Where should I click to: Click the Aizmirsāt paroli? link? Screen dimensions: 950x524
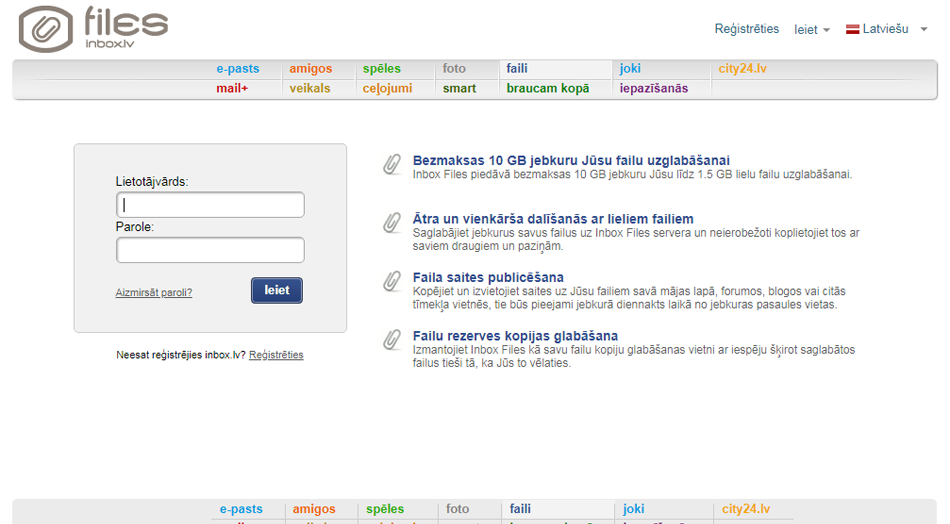tap(154, 292)
